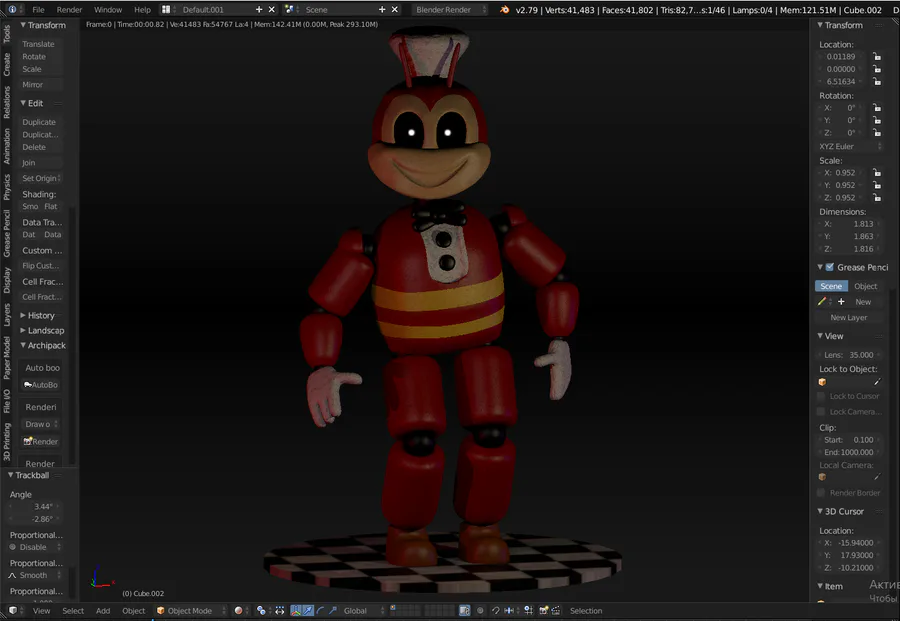
Task: Open the Set Origin dropdown
Action: (x=41, y=178)
